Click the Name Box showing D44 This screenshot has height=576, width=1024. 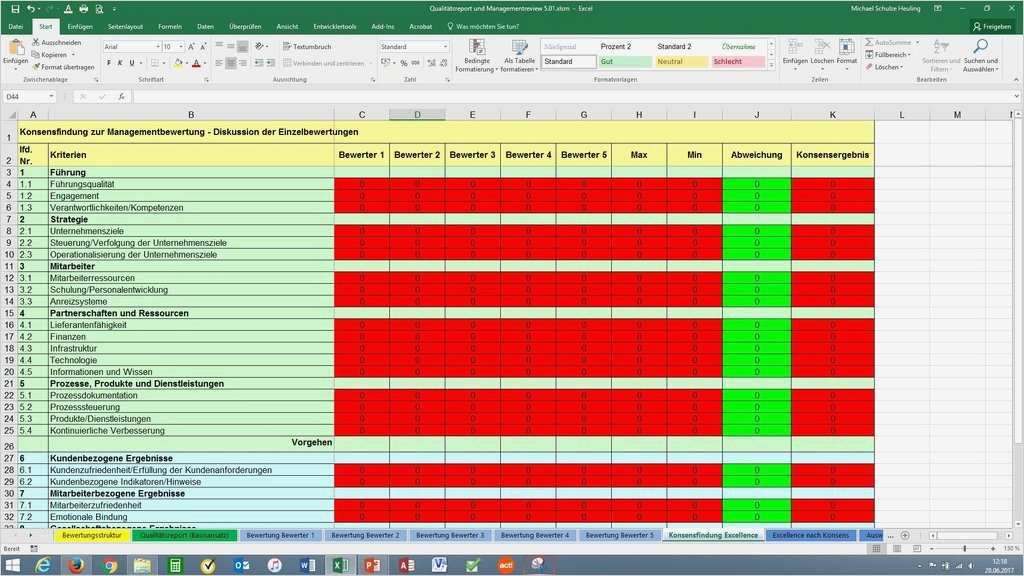[29, 97]
